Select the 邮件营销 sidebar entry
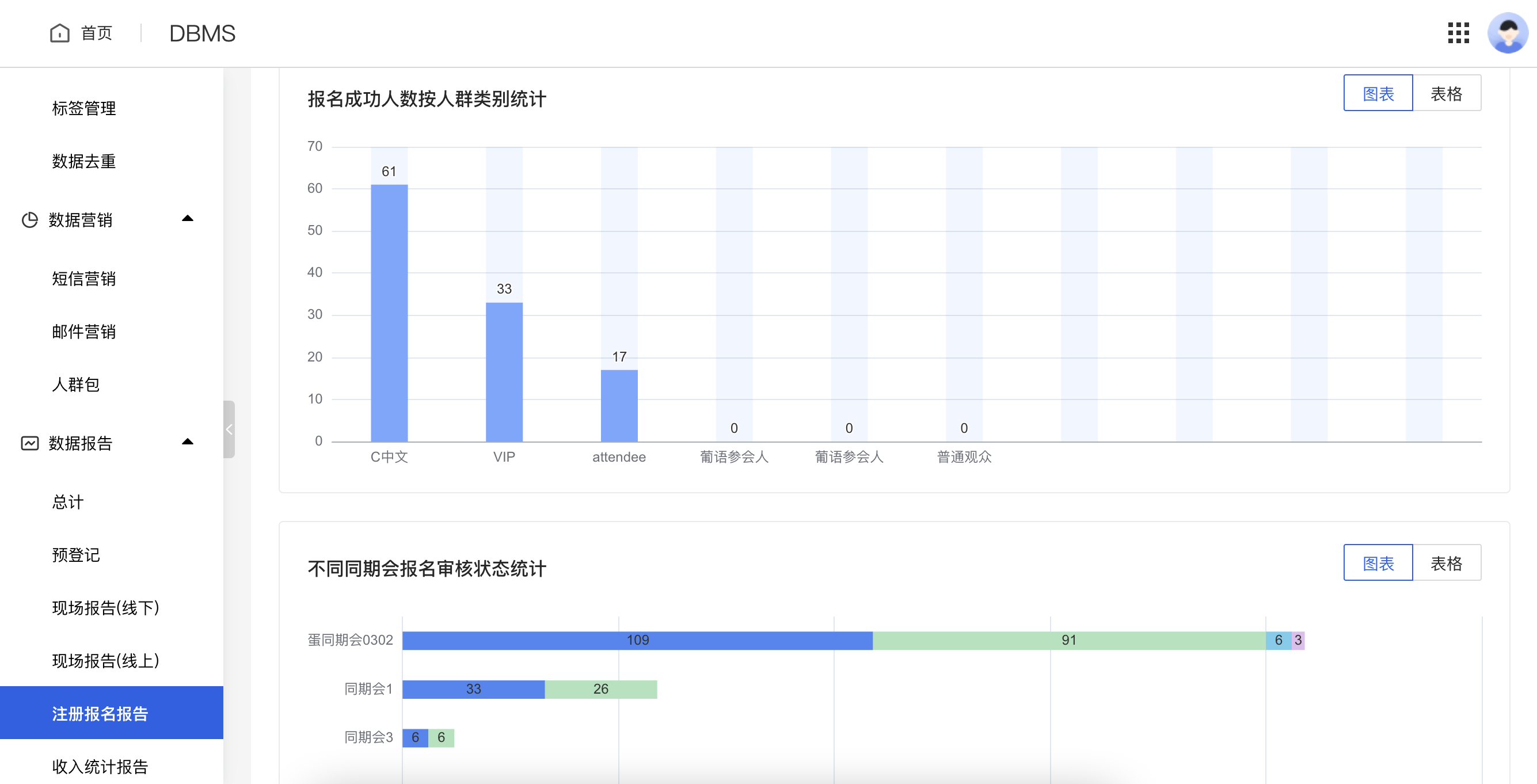The image size is (1537, 784). coord(83,332)
